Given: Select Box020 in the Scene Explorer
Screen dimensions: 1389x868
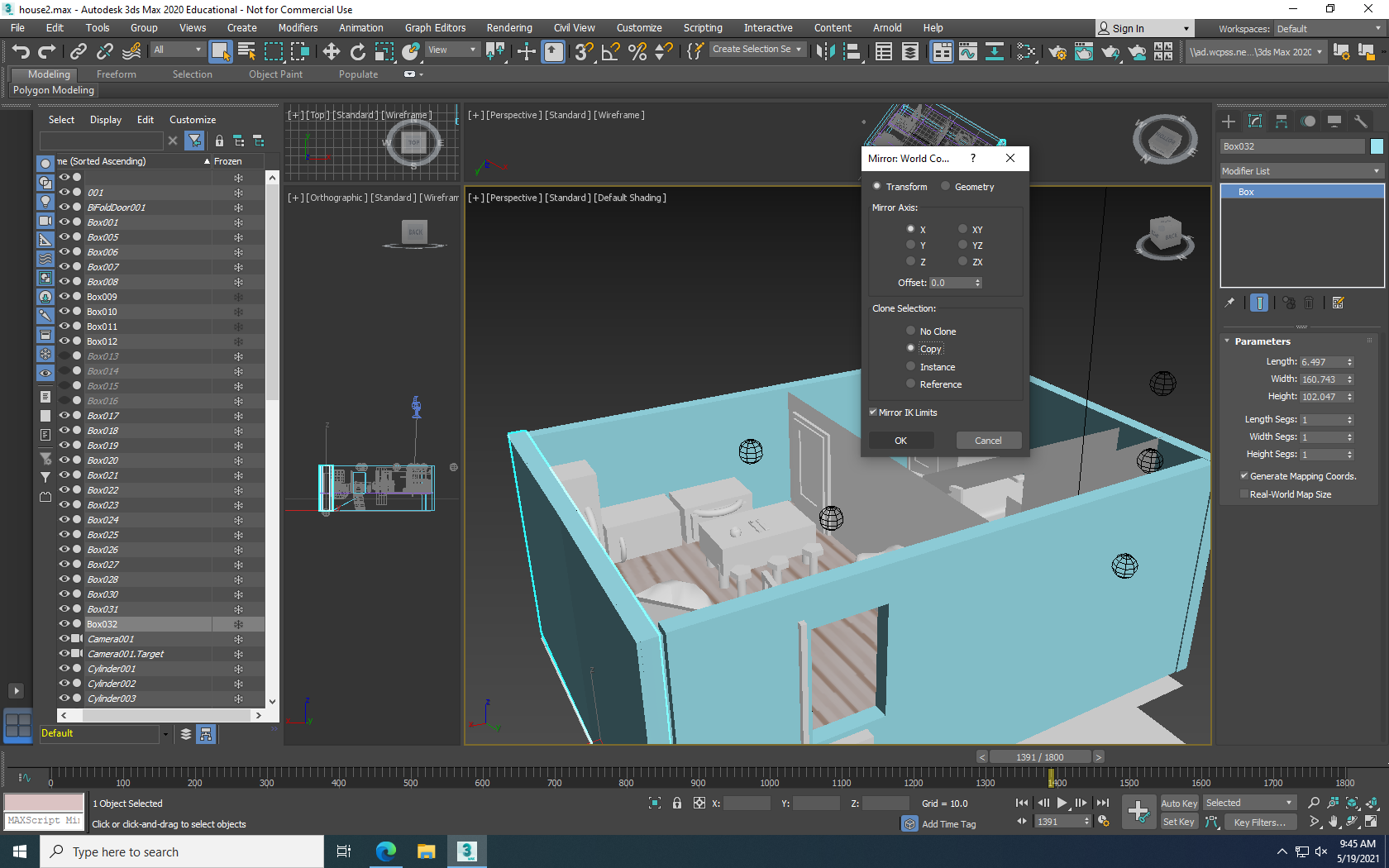Looking at the screenshot, I should (x=102, y=460).
